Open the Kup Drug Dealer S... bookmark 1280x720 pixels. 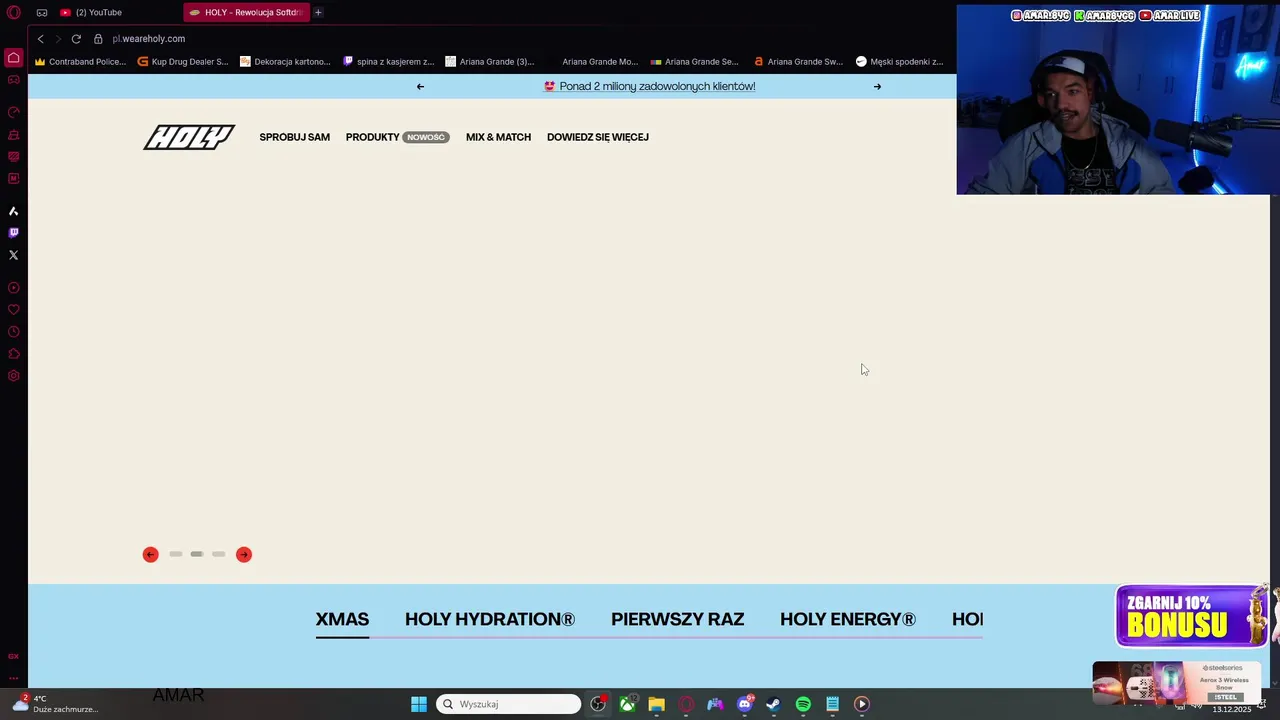pyautogui.click(x=183, y=61)
